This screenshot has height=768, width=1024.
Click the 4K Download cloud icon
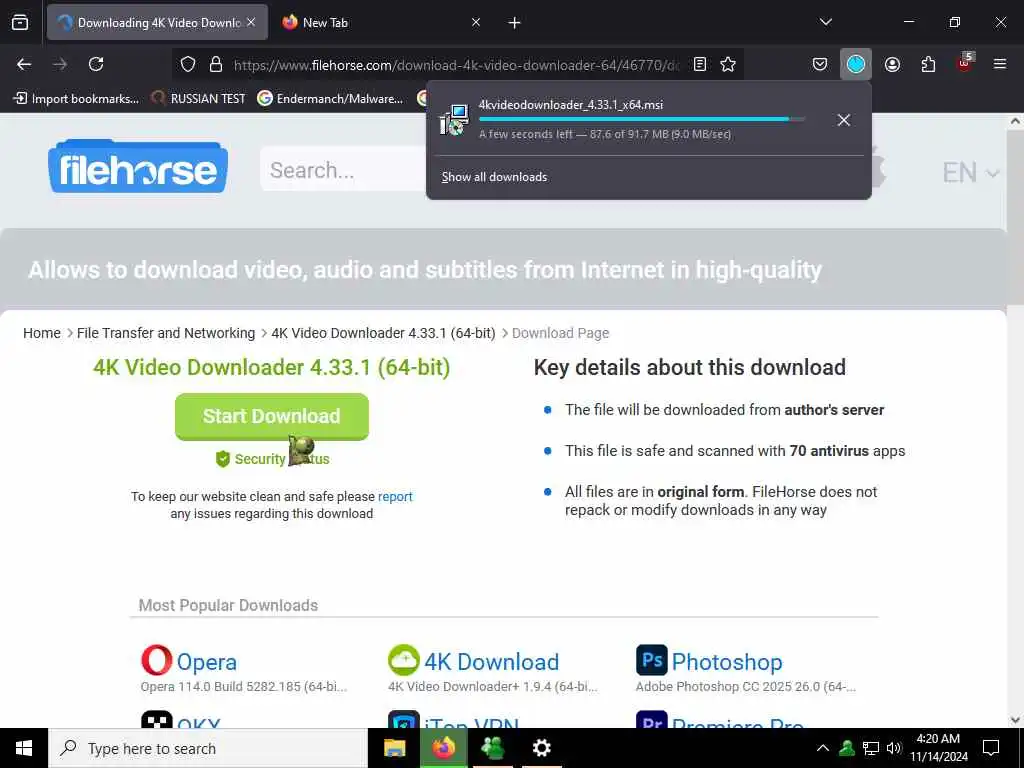pyautogui.click(x=404, y=660)
